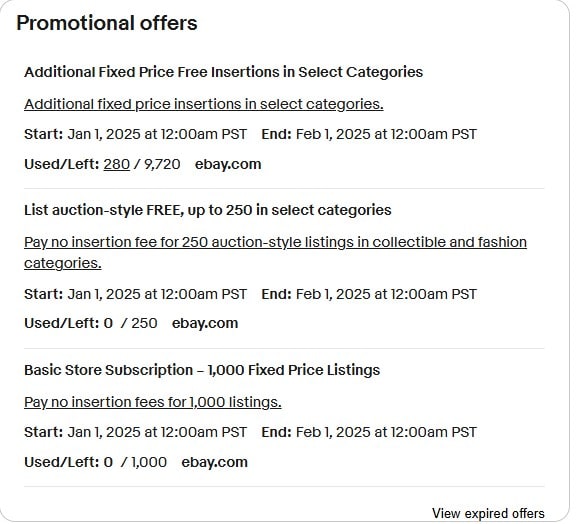This screenshot has width=576, height=524.
Task: Click ebay.com beside the 0 / 1,000 count
Action: pyautogui.click(x=215, y=462)
